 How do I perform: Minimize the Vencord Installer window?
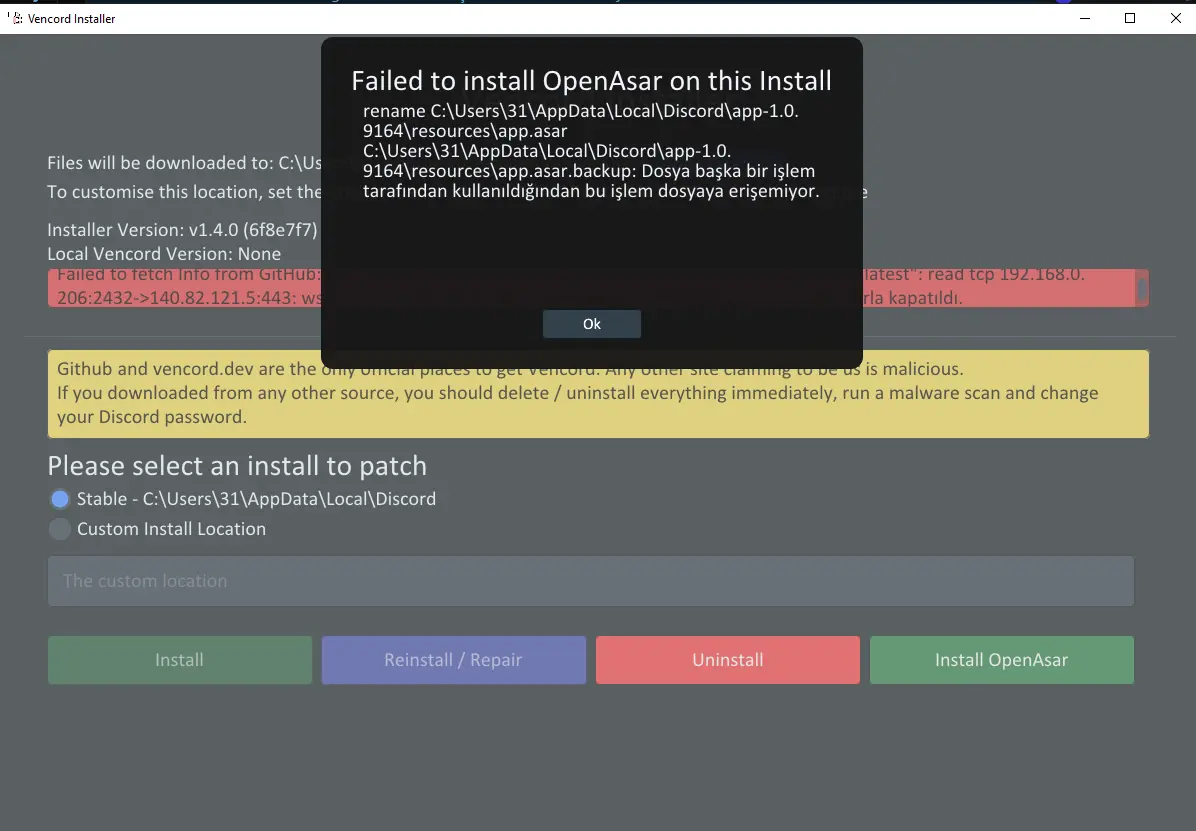pos(1085,18)
